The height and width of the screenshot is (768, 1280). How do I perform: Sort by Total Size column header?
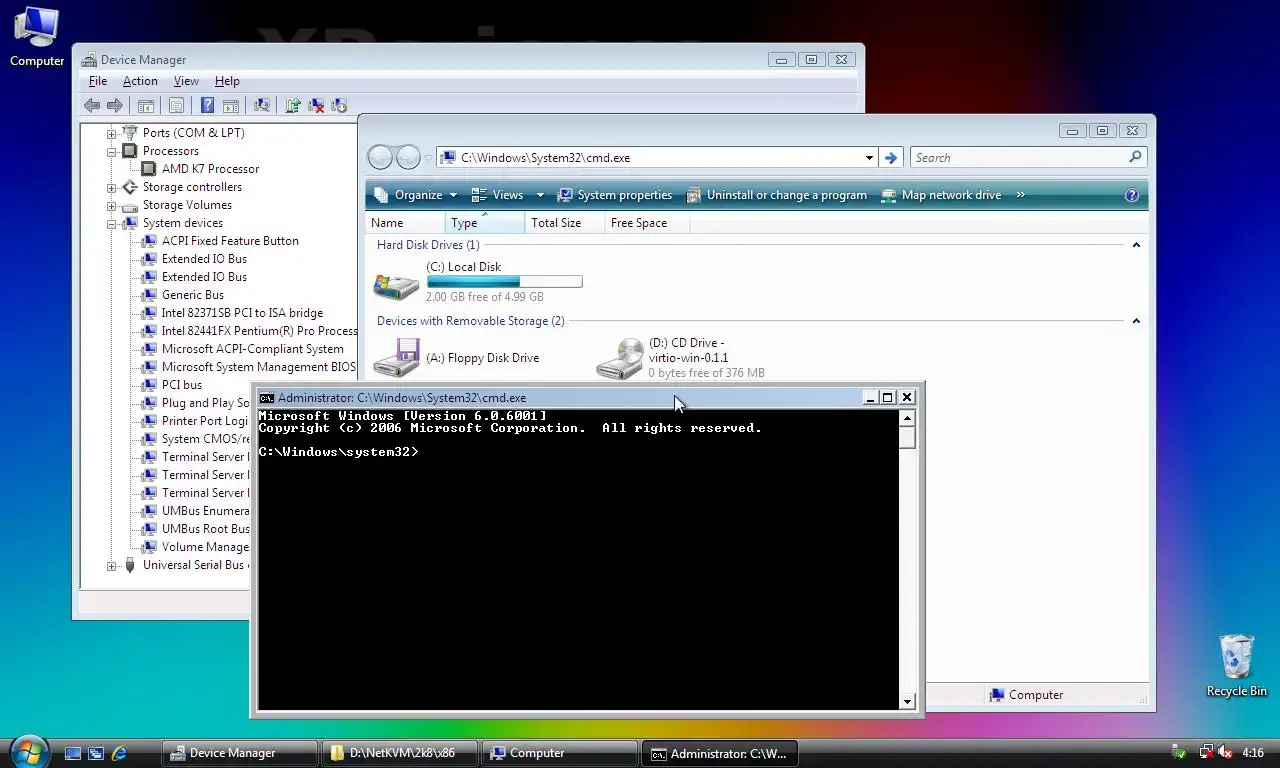pyautogui.click(x=565, y=223)
